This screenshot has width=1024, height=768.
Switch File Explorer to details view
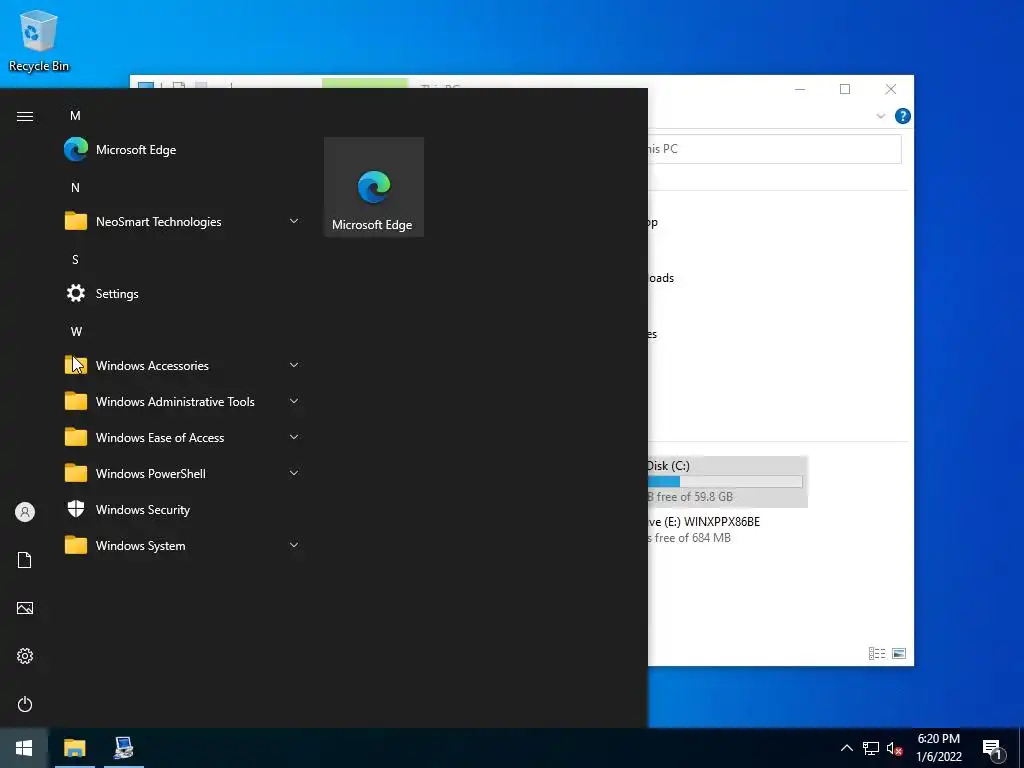pos(877,653)
